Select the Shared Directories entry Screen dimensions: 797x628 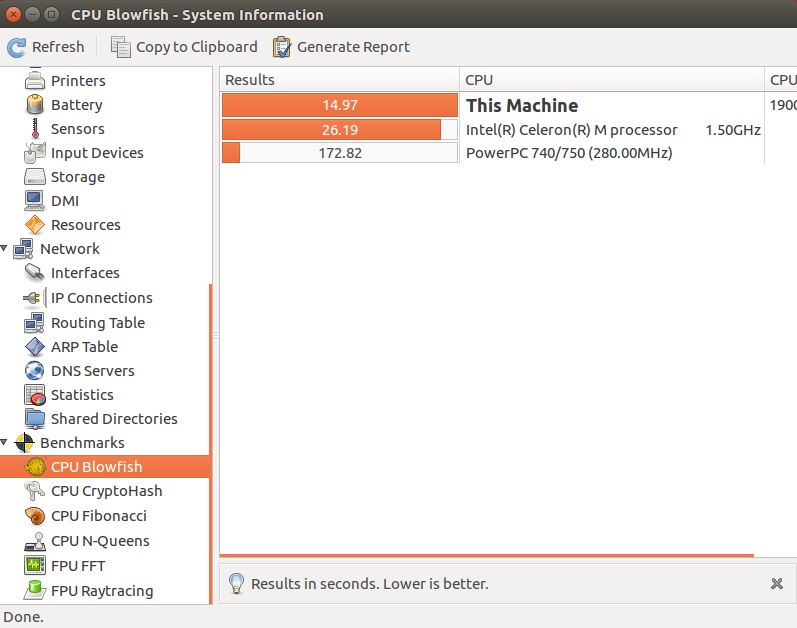click(x=114, y=419)
